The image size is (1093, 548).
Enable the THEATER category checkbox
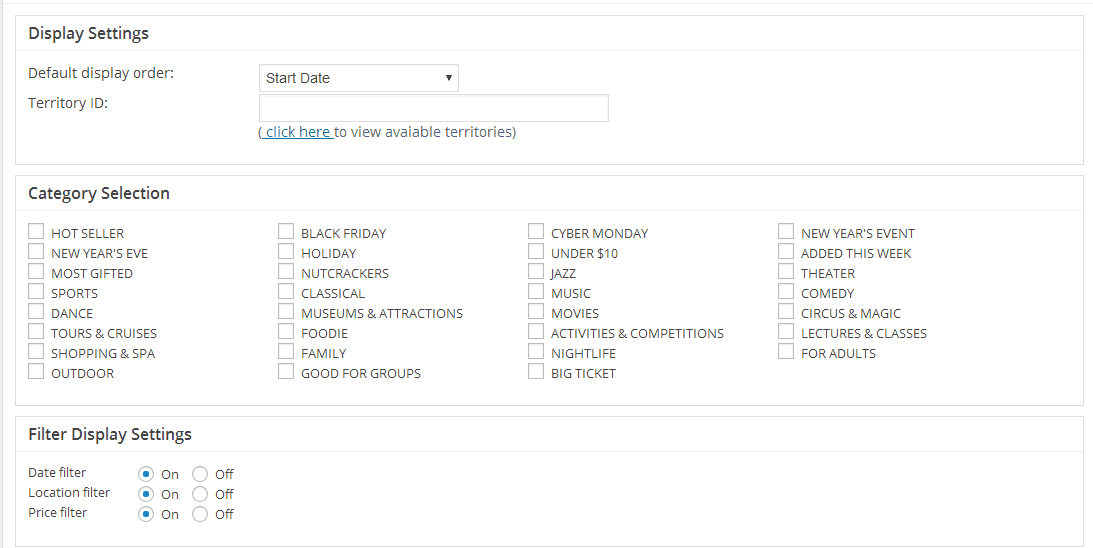click(786, 272)
